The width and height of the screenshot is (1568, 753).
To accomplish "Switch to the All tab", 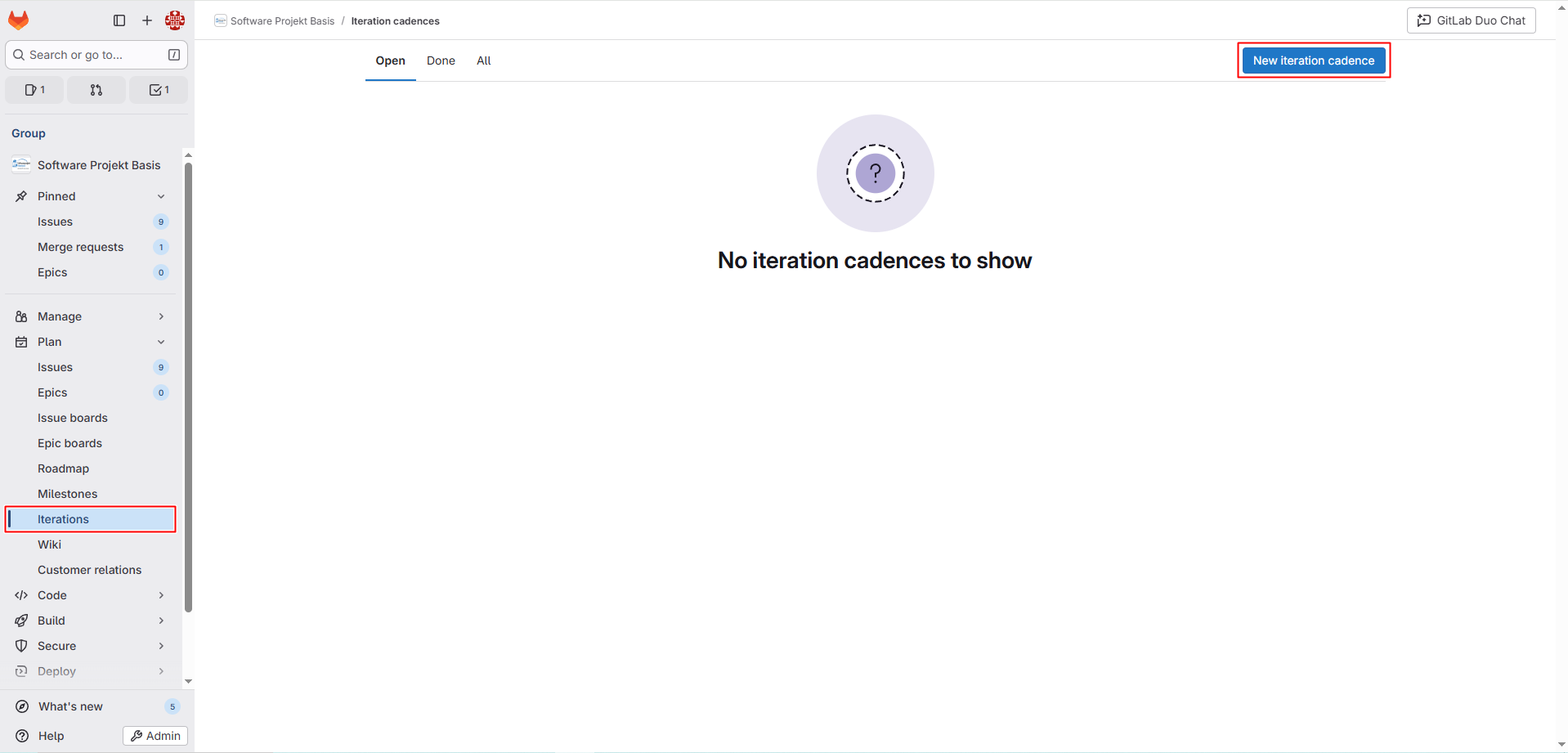I will tap(484, 61).
